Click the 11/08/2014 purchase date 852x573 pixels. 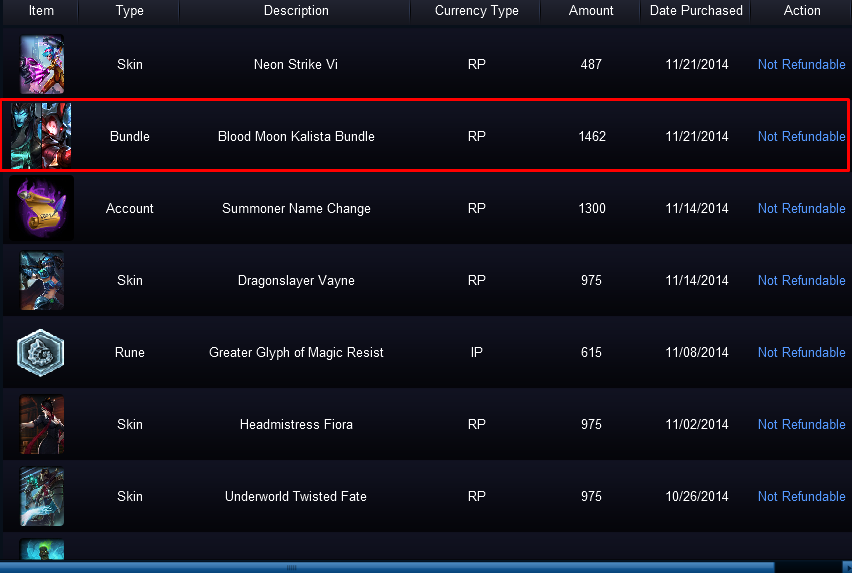[697, 352]
